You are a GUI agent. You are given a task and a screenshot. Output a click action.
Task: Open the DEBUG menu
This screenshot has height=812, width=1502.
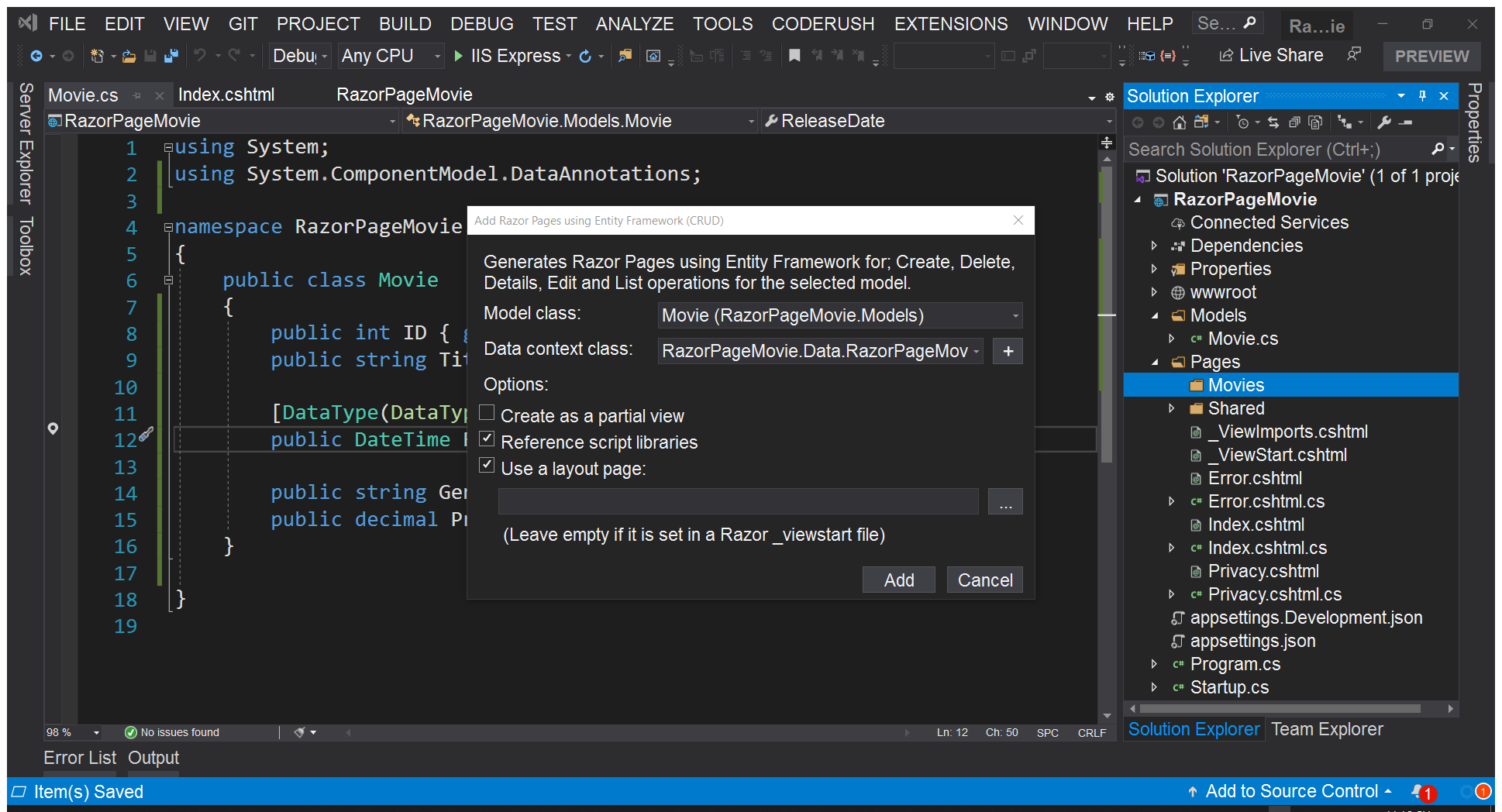(481, 23)
